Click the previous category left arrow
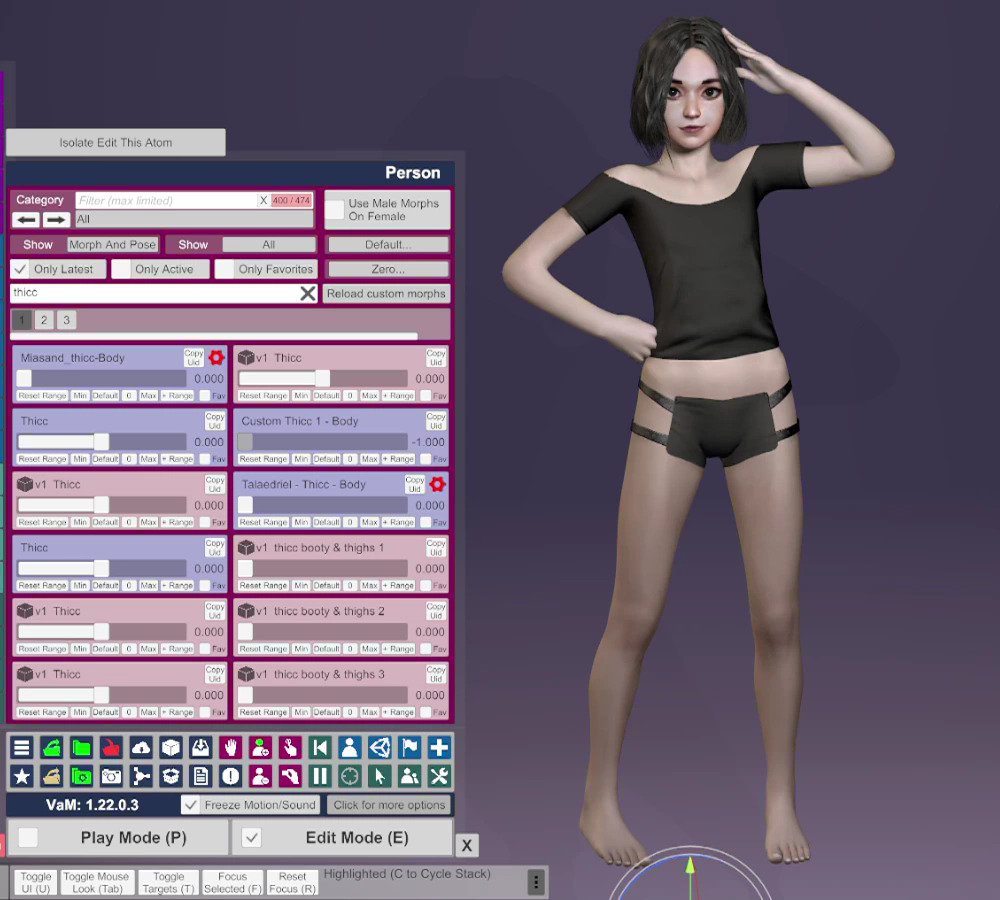The width and height of the screenshot is (1000, 900). pos(26,219)
